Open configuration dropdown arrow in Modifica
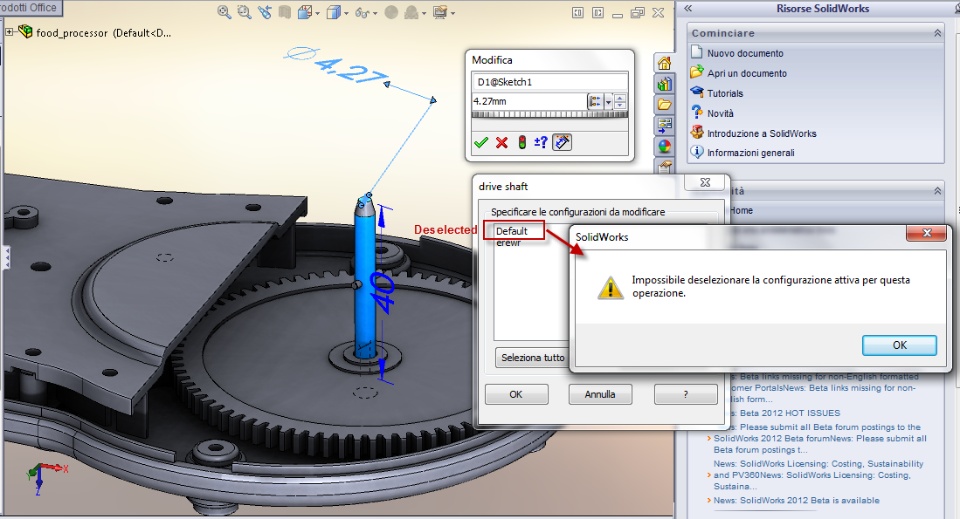The height and width of the screenshot is (519, 960). (x=608, y=102)
